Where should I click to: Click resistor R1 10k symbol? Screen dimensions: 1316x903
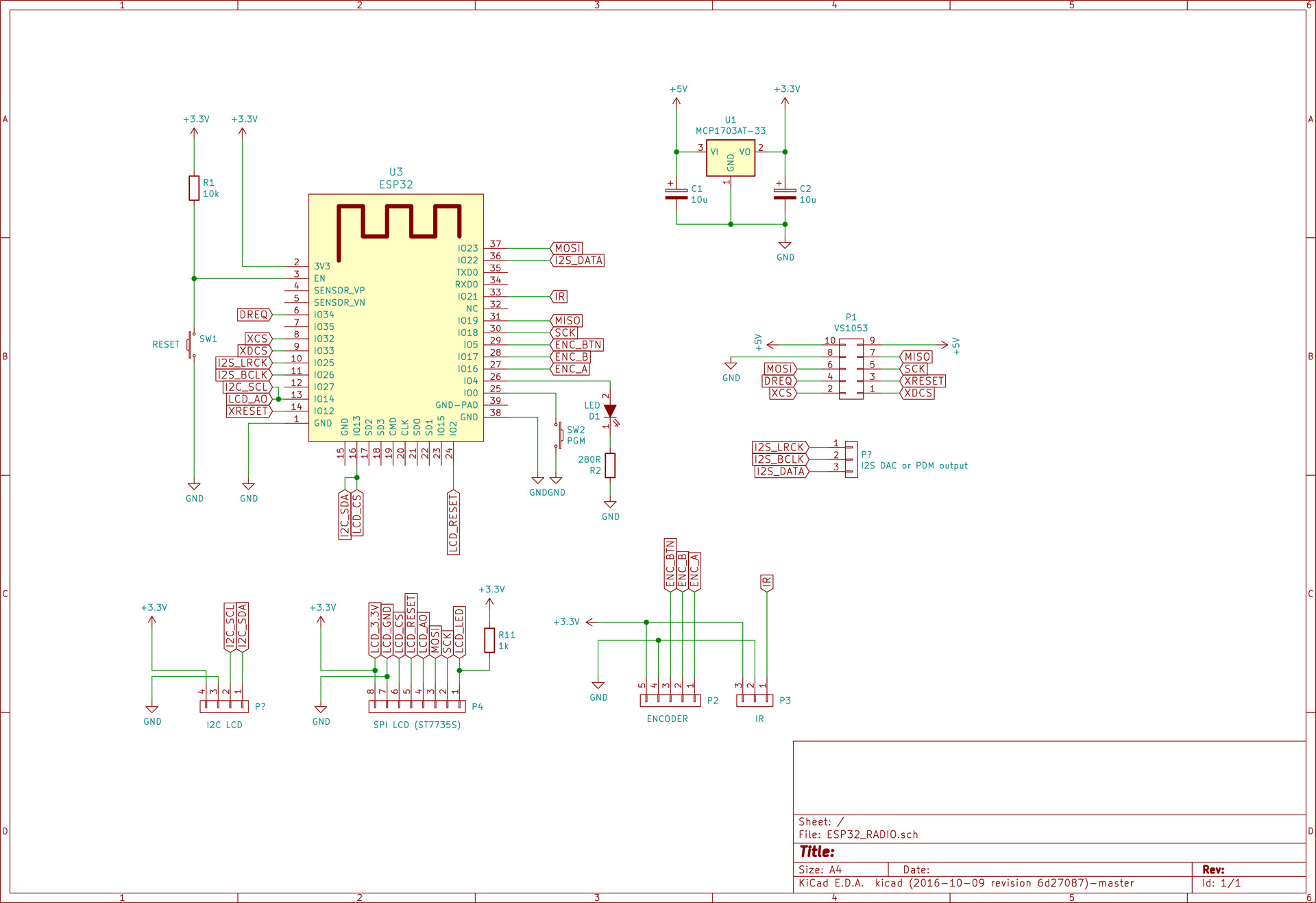[x=194, y=188]
